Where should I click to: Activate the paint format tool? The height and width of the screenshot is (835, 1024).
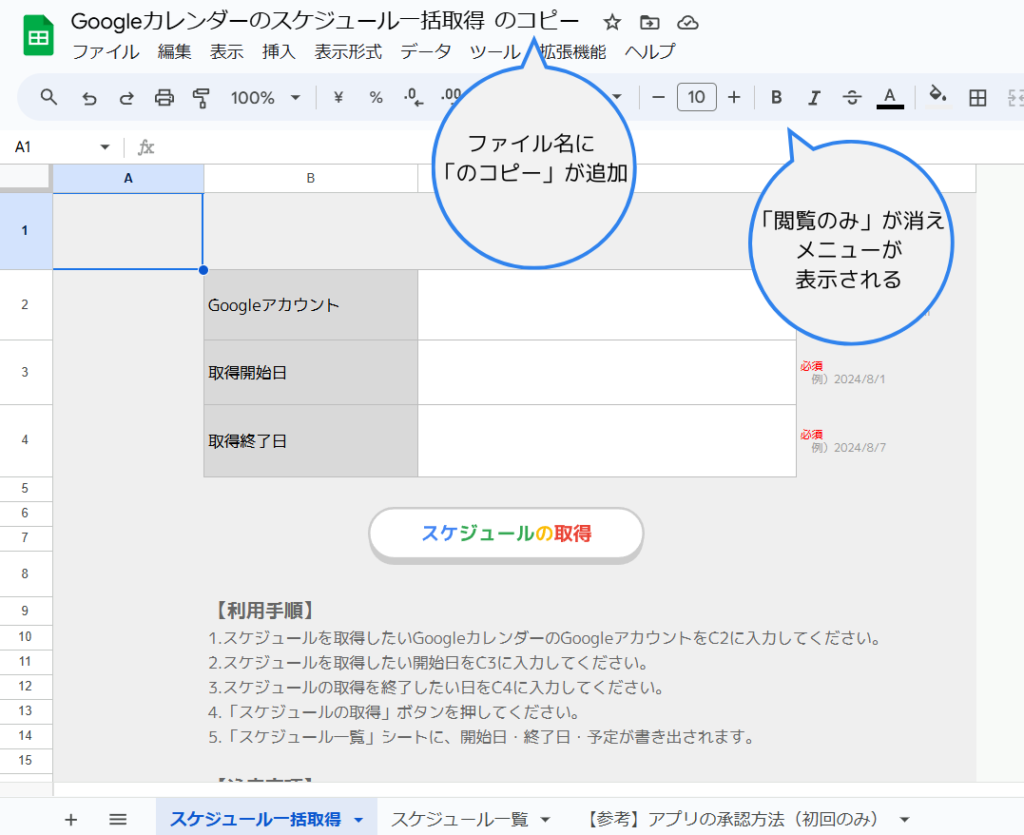(201, 98)
